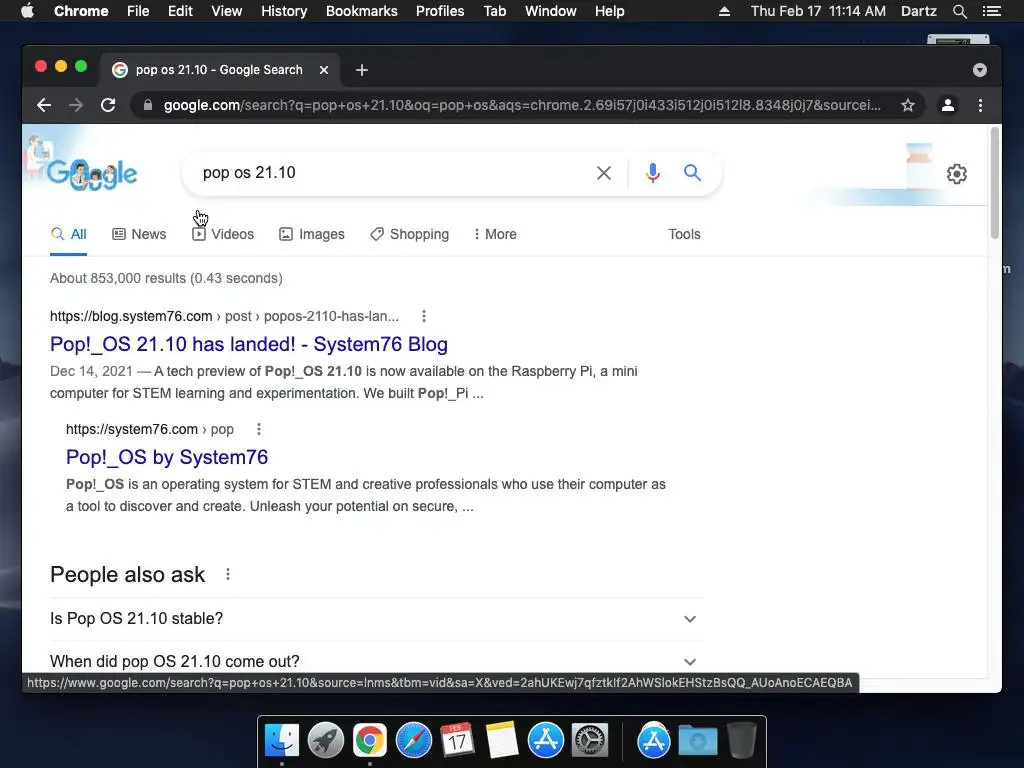This screenshot has height=768, width=1024.
Task: Expand 'When did pop OS 21.10 come out?'
Action: point(374,662)
